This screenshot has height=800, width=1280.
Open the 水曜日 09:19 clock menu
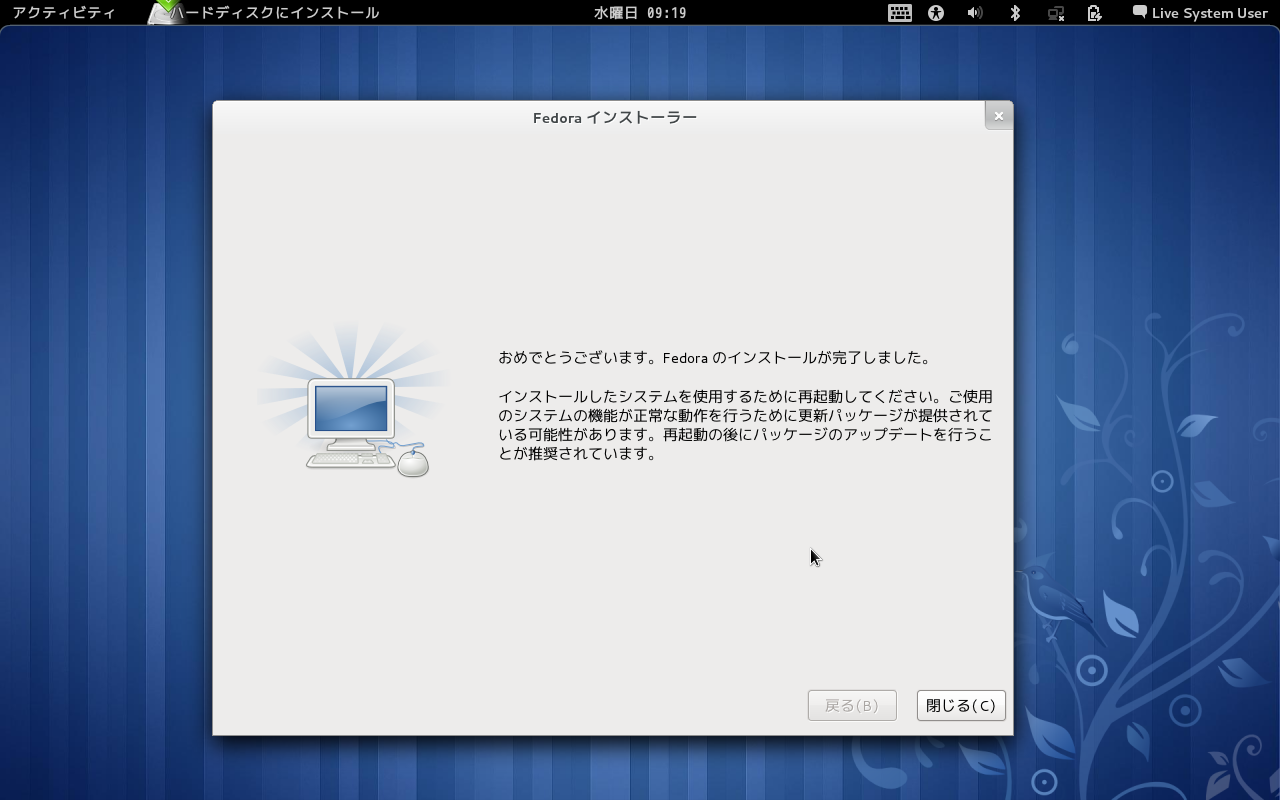click(640, 13)
